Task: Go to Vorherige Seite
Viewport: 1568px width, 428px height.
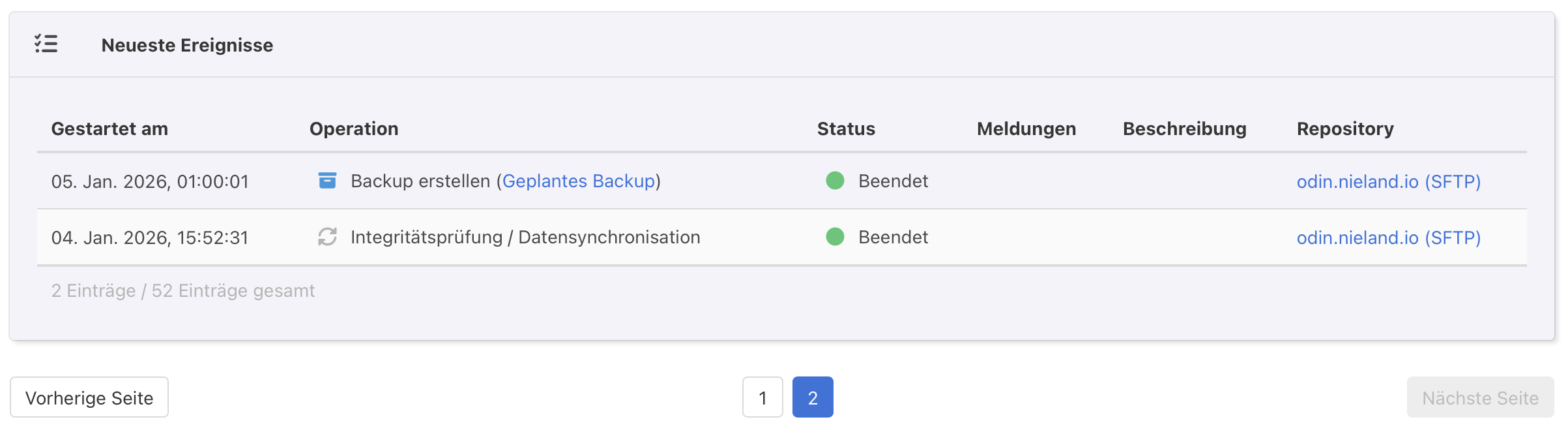Action: click(x=89, y=397)
